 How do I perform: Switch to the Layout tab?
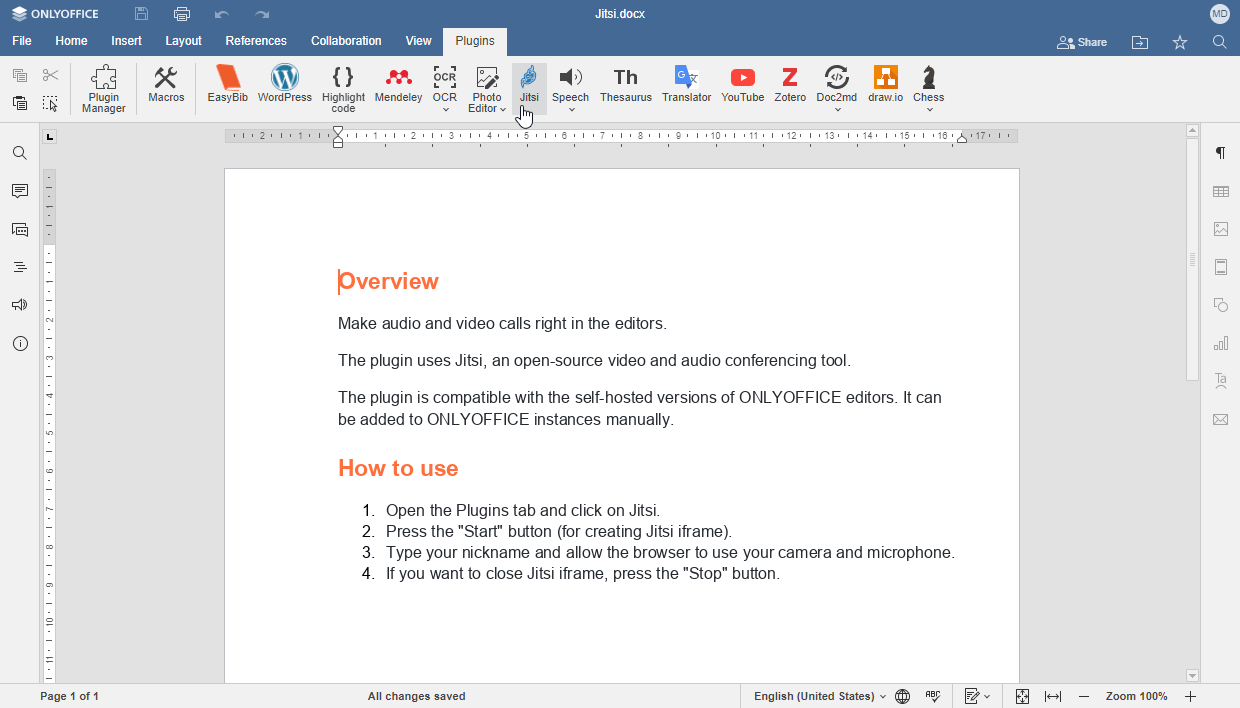click(x=183, y=41)
